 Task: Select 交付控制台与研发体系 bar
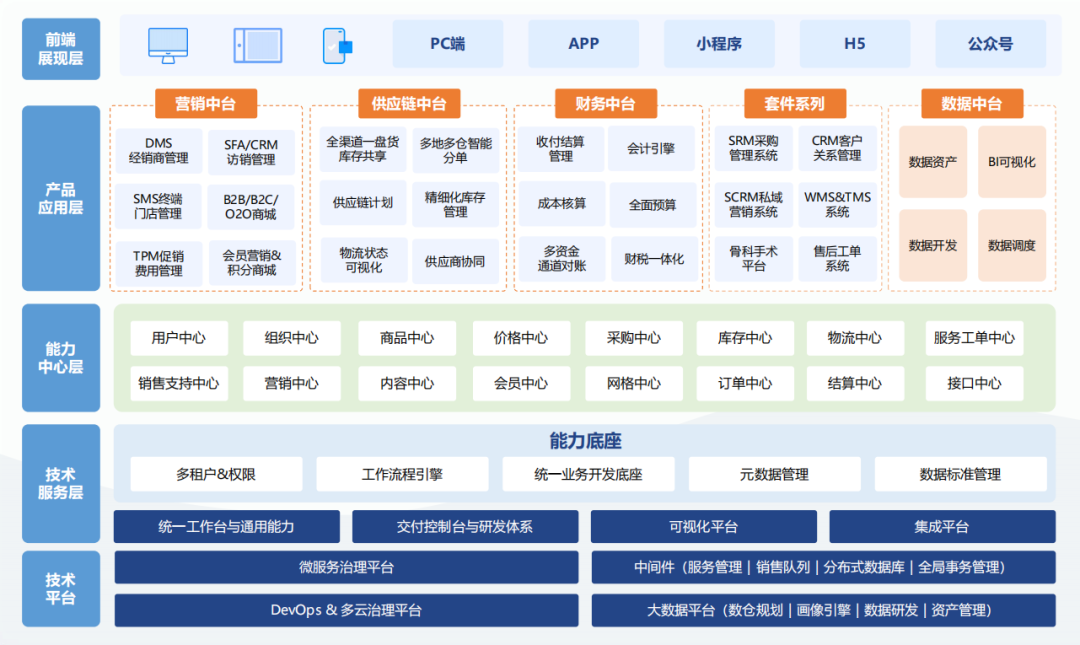(x=465, y=526)
